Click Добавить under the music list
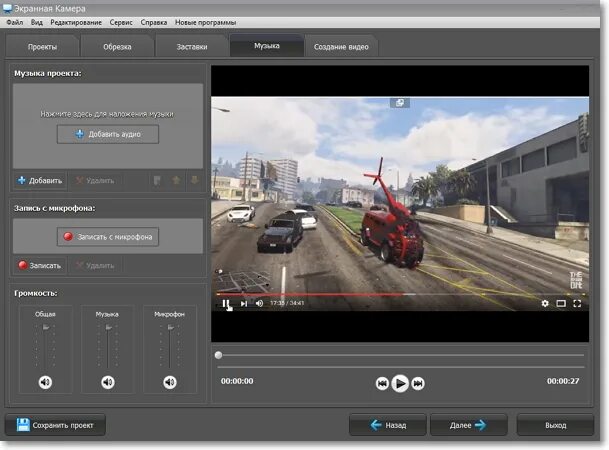 (40, 181)
